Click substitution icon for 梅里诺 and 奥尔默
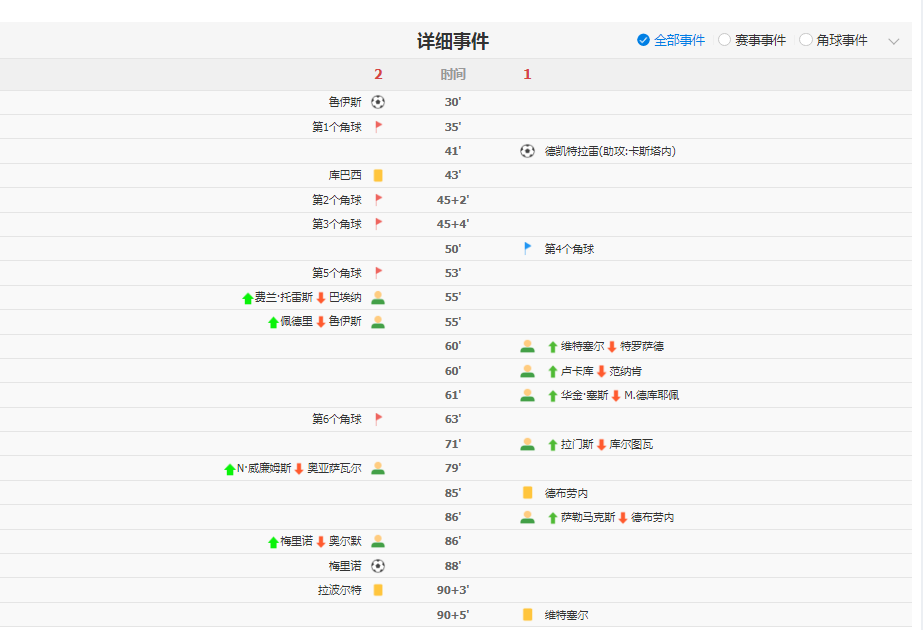This screenshot has height=630, width=923. tap(378, 541)
